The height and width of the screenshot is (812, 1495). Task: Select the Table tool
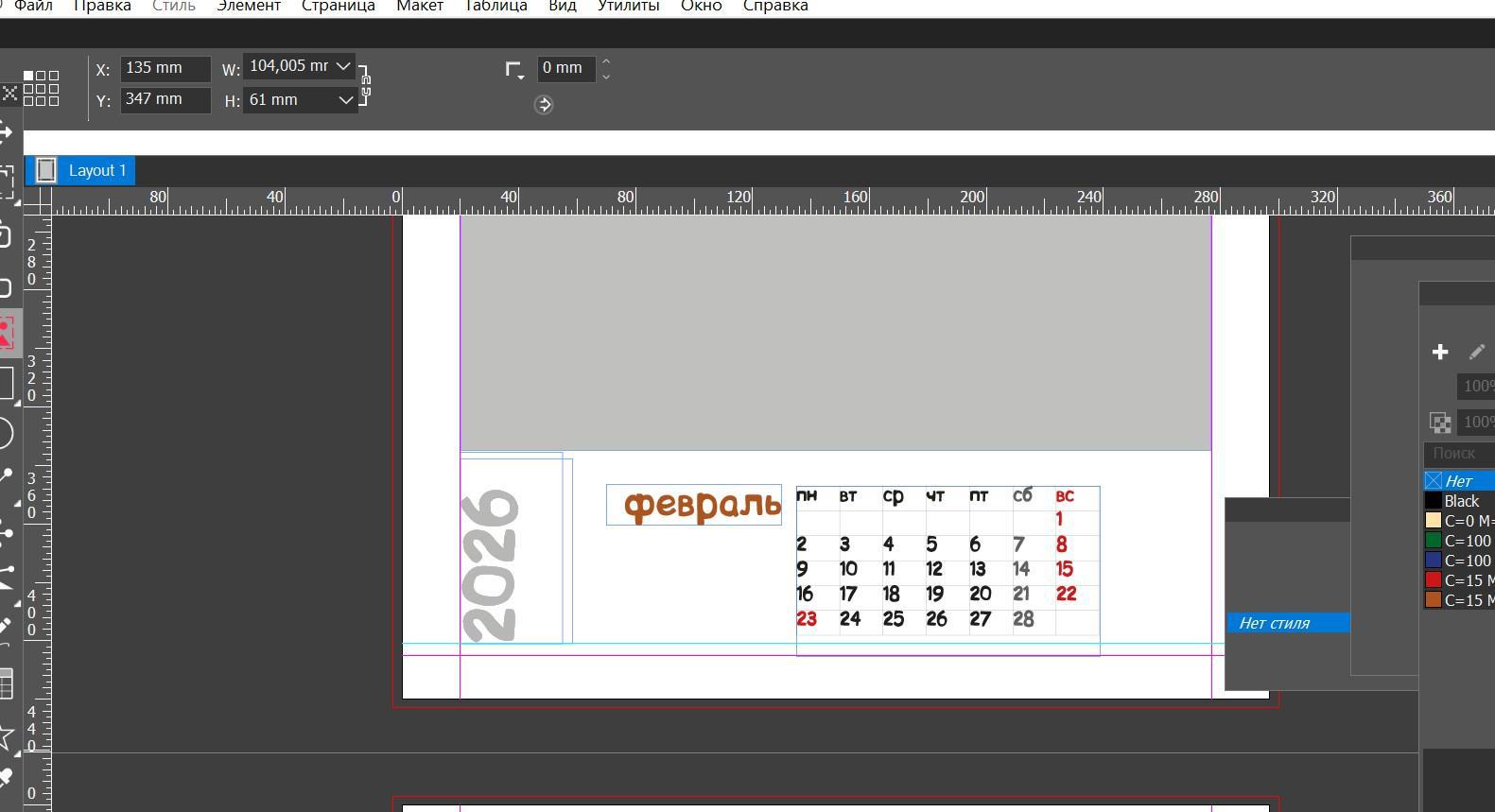(6, 683)
